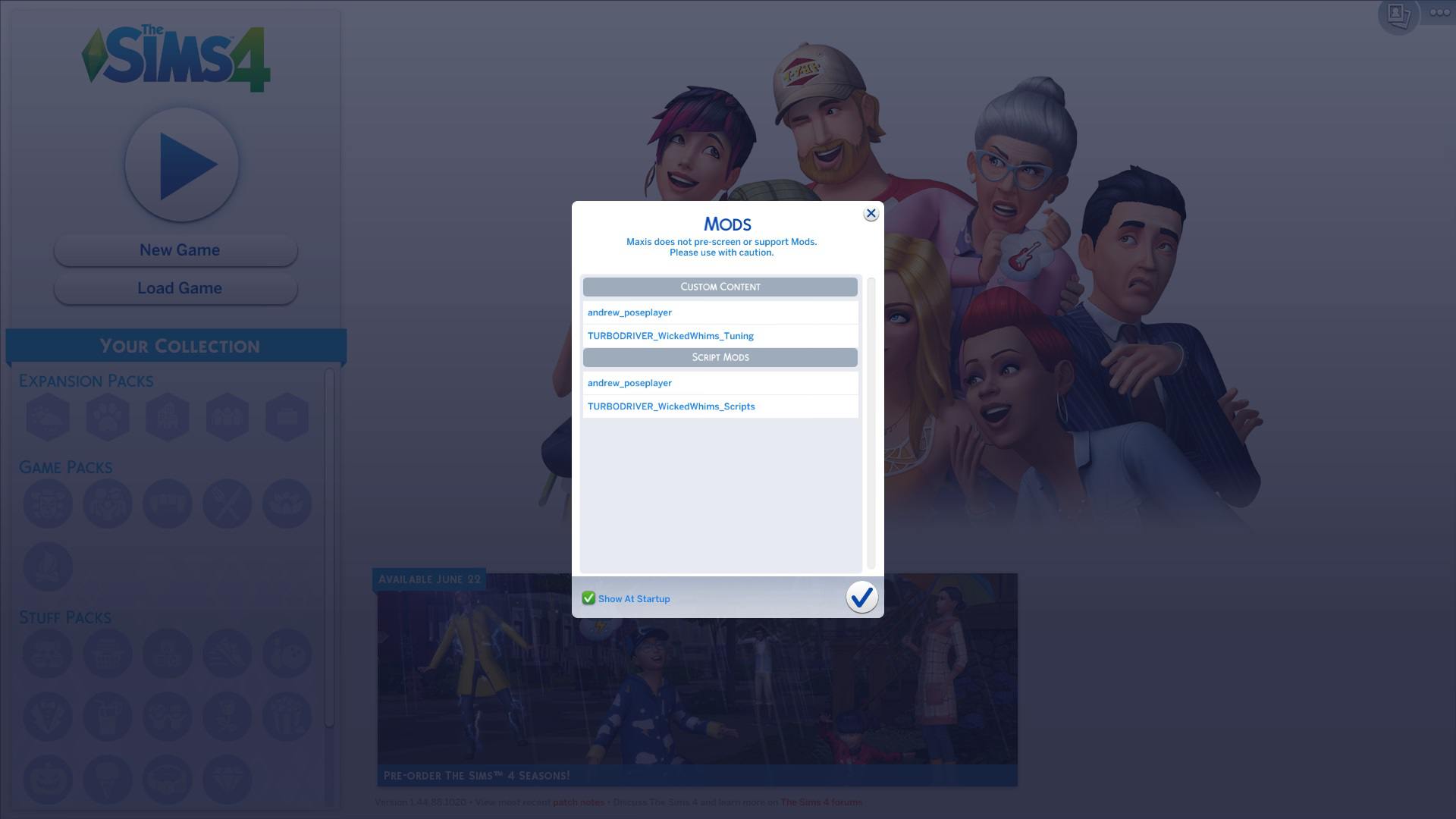This screenshot has width=1456, height=819.
Task: Open the Sims 4 Seasons pre-order banner
Action: [698, 679]
